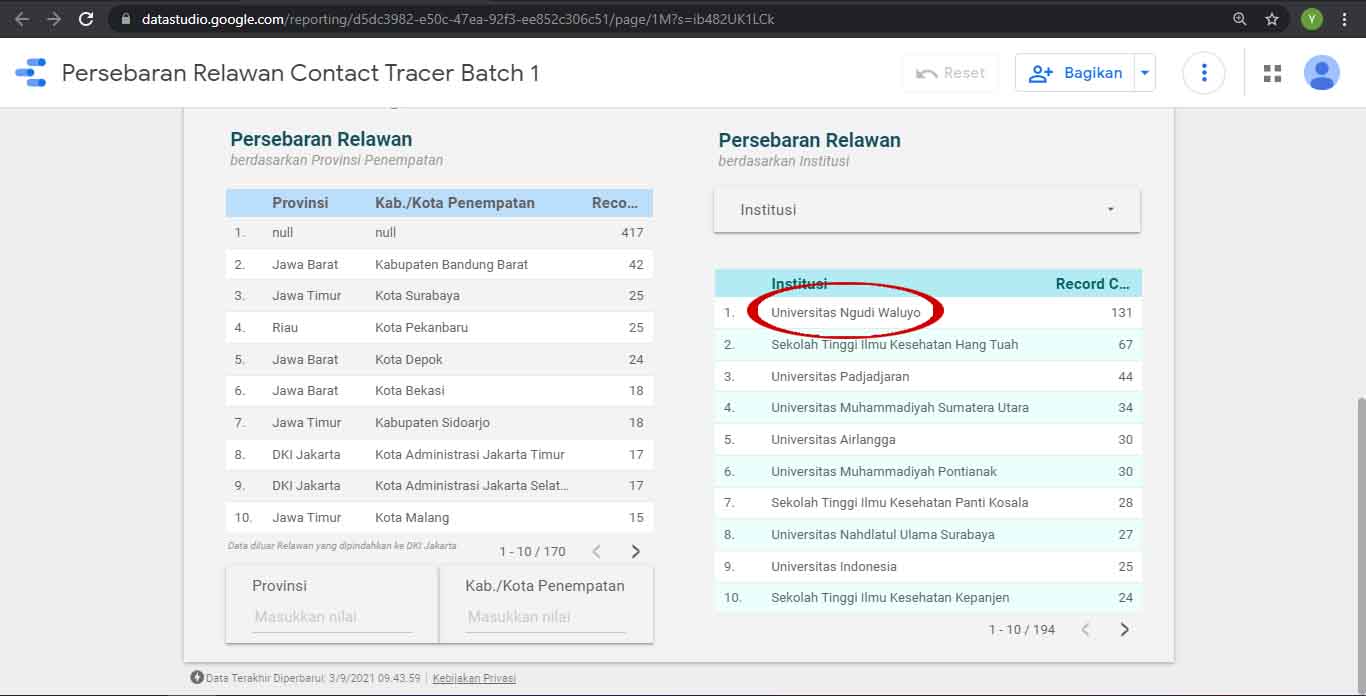Click the Bagikan share button
This screenshot has height=696, width=1366.
coord(1075,73)
